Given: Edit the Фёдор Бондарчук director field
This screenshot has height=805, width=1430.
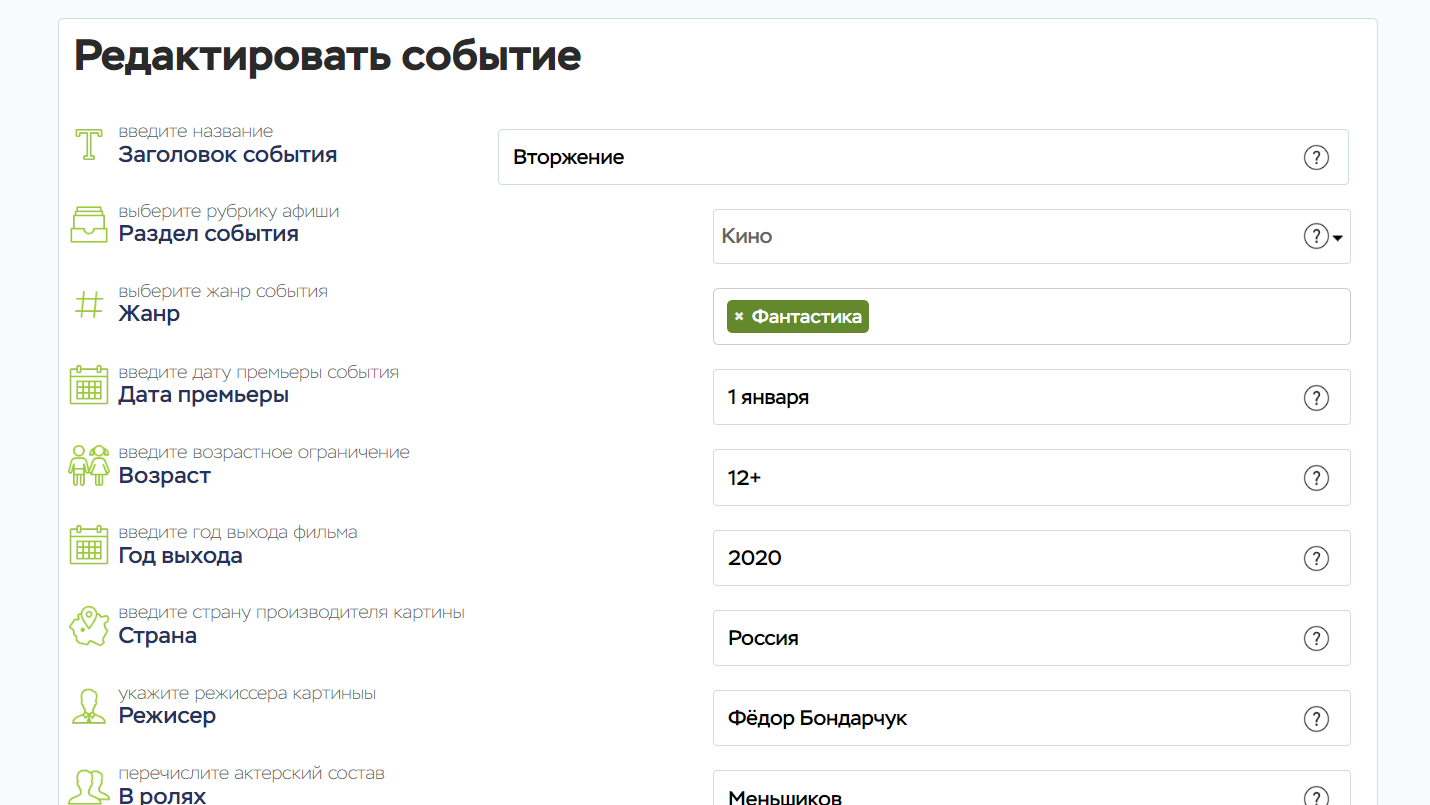Looking at the screenshot, I should pyautogui.click(x=1000, y=718).
